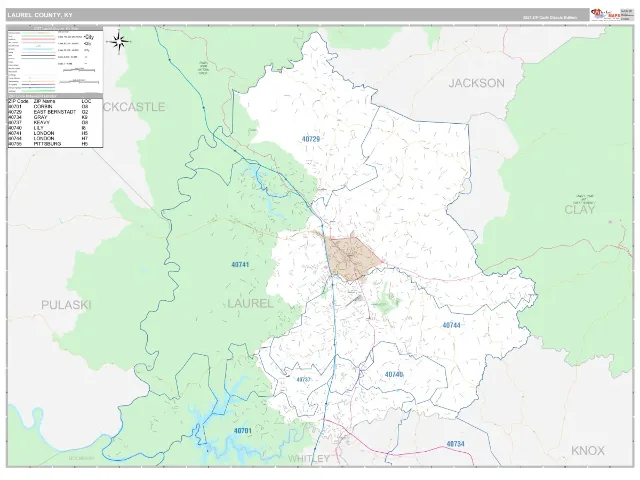Click the 'ZIP Name' column header
This screenshot has height=480, width=640.
tap(44, 101)
